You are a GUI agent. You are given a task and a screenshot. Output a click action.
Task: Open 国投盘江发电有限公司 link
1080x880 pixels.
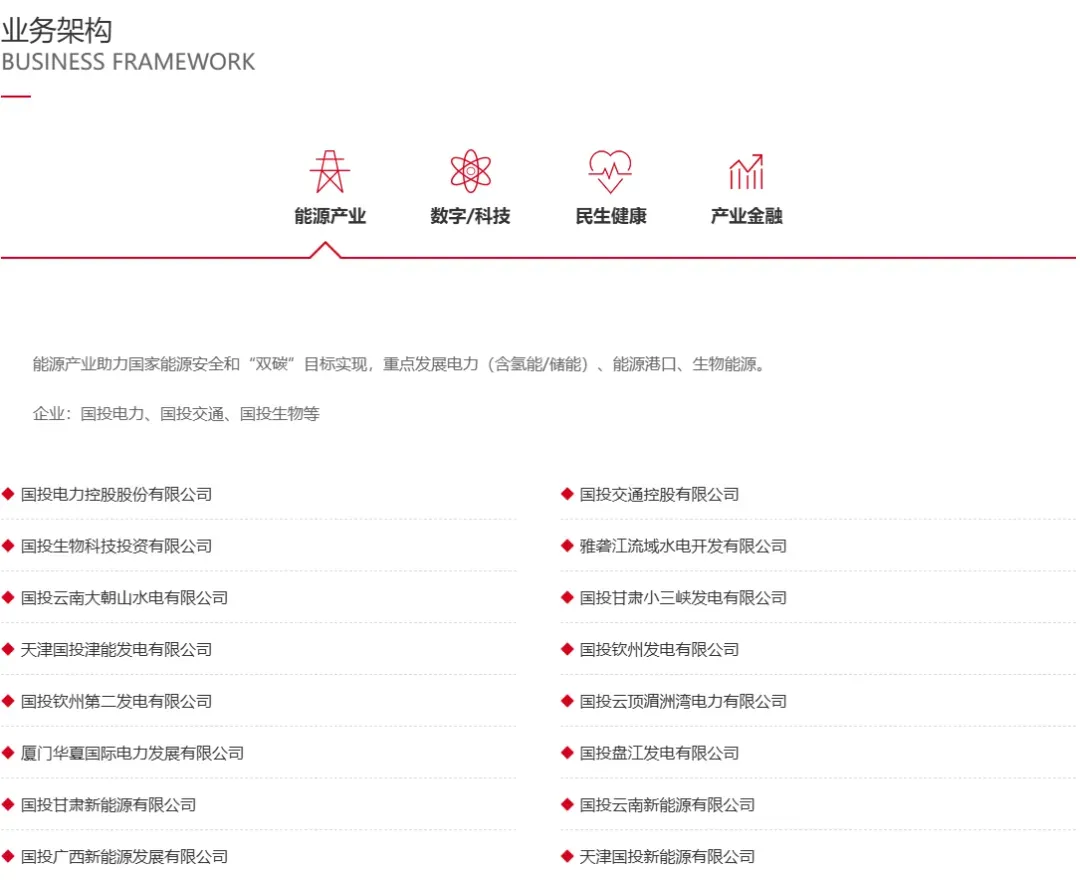659,753
